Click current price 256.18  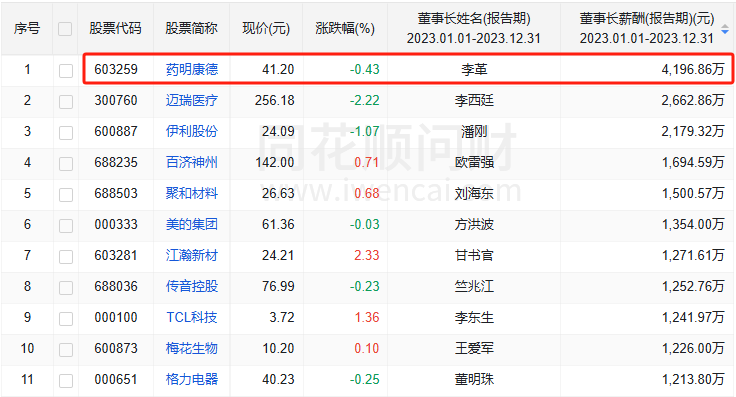[x=275, y=100]
